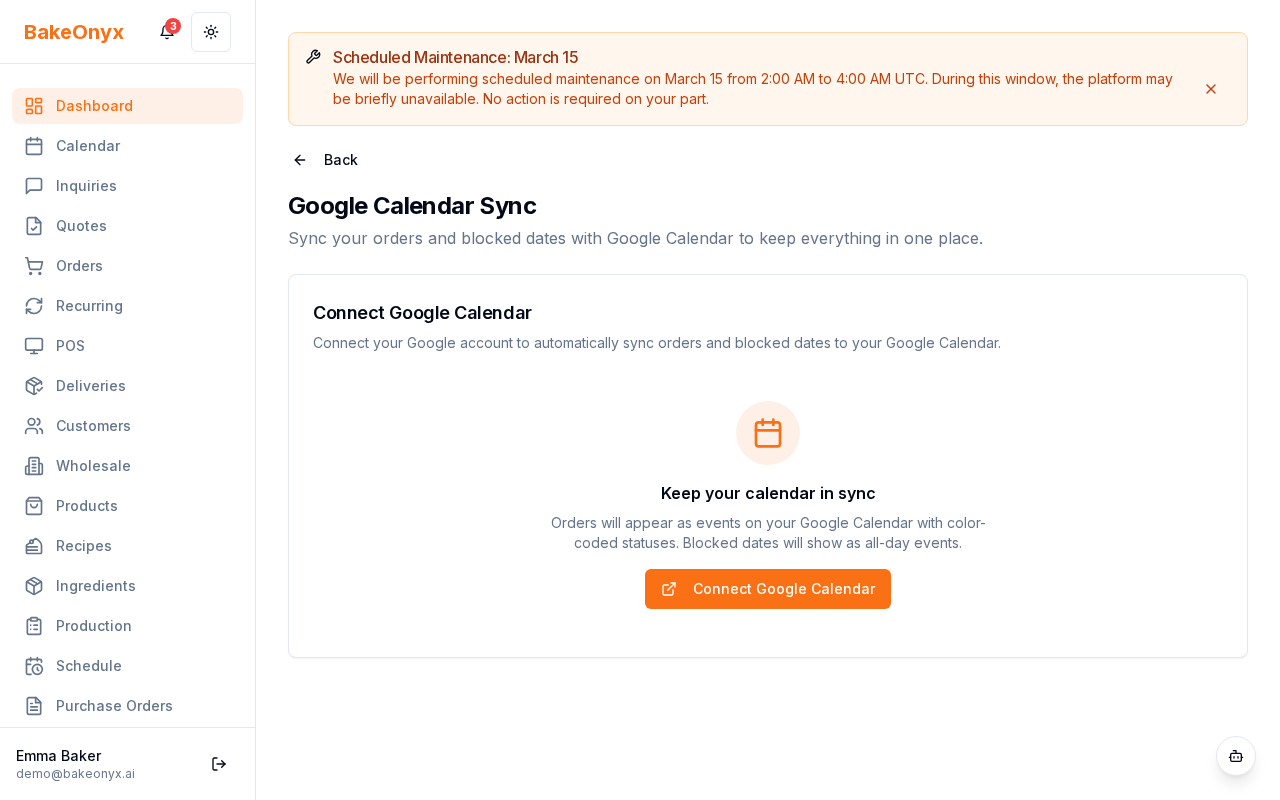
Task: Click the back arrow icon
Action: tap(299, 160)
